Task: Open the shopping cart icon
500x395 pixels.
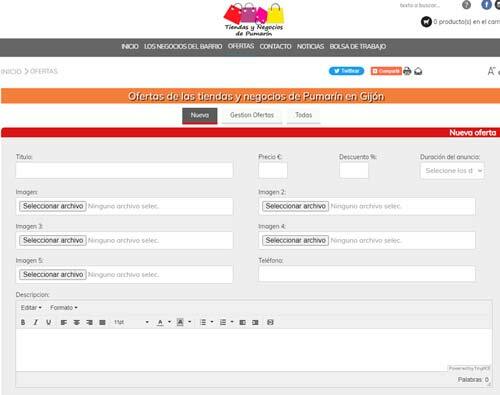Action: 426,22
